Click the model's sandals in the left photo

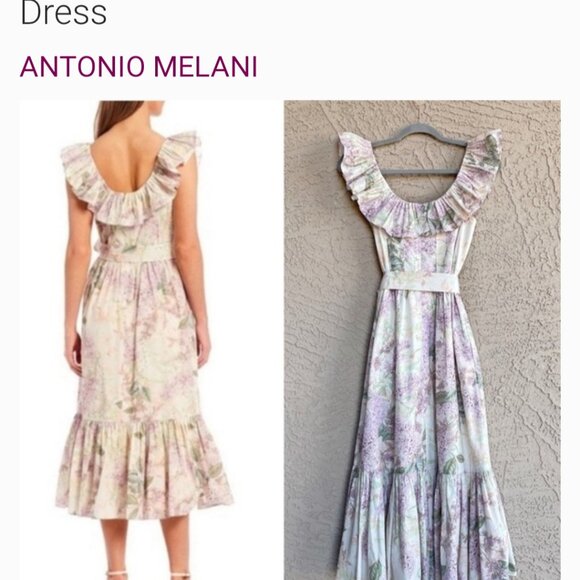pyautogui.click(x=148, y=575)
